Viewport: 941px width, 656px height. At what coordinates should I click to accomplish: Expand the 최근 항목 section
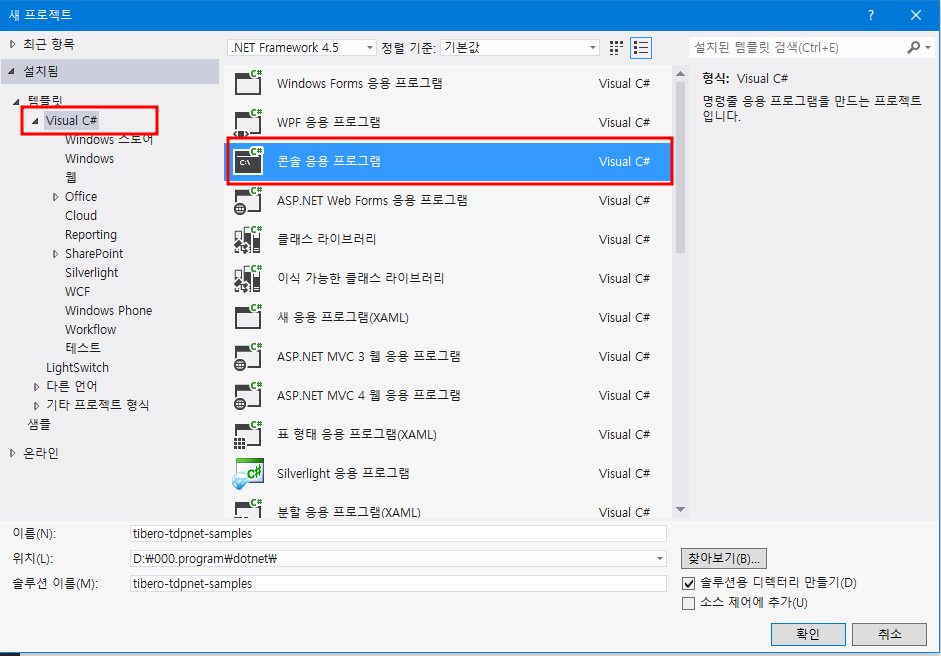pos(13,44)
